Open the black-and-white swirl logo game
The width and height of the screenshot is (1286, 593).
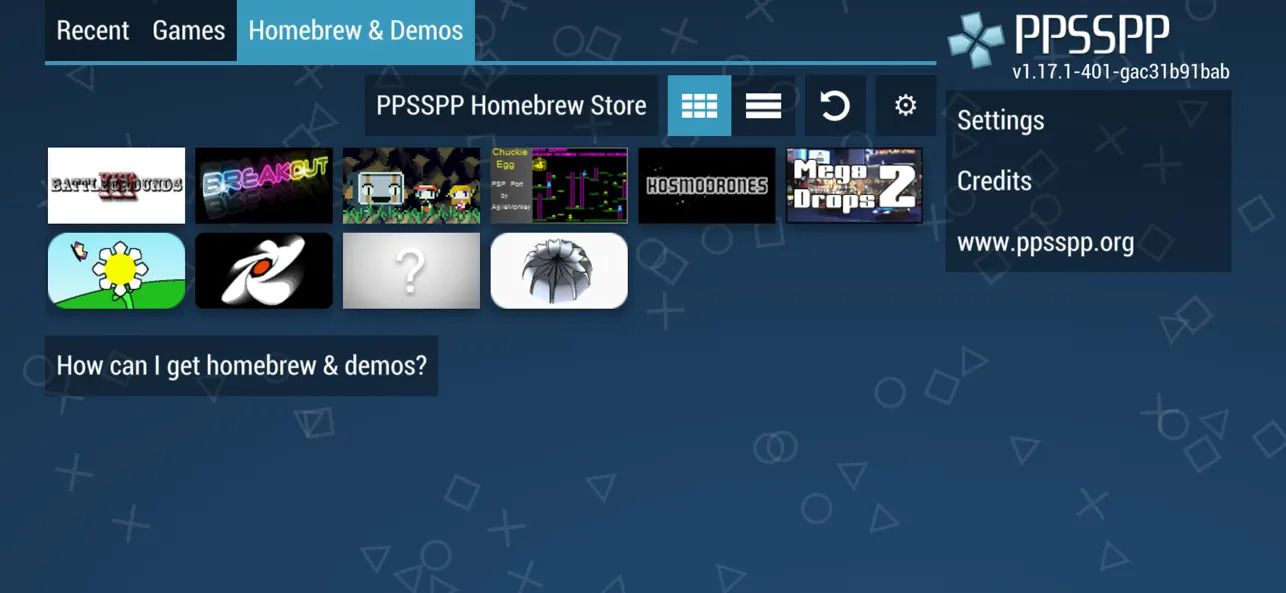point(264,270)
